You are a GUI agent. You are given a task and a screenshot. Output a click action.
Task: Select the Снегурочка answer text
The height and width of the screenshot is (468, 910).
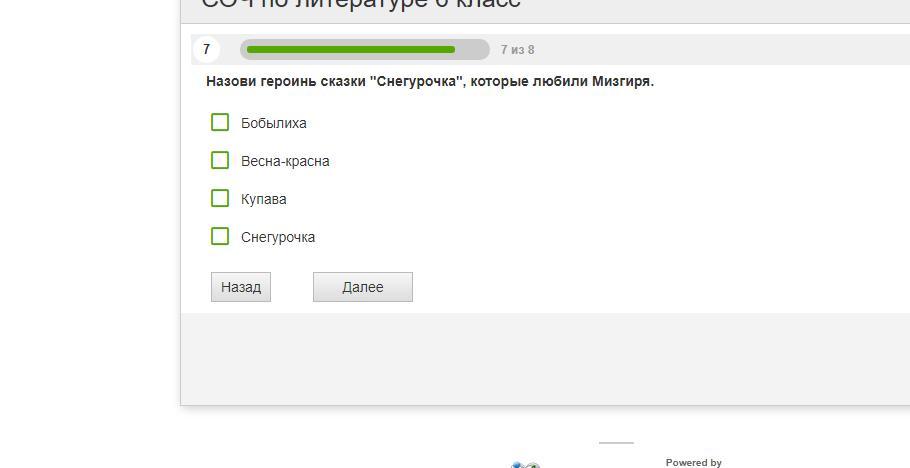278,237
